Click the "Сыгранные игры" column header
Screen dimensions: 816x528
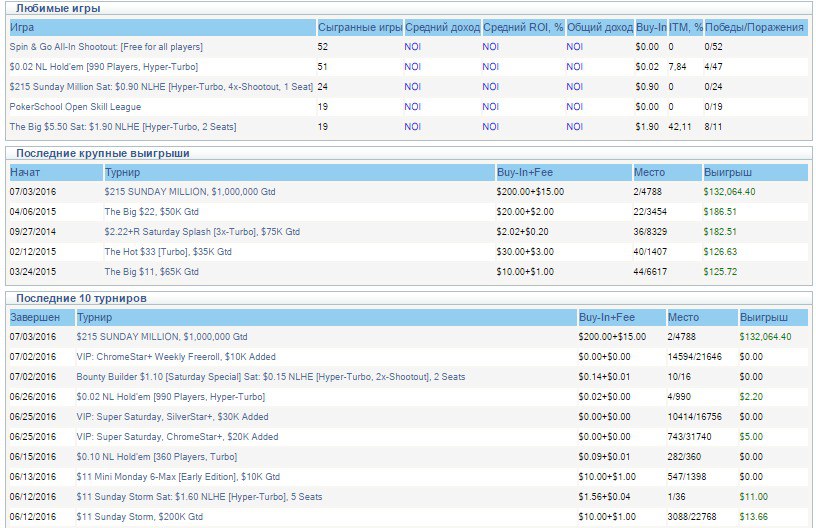tap(359, 27)
